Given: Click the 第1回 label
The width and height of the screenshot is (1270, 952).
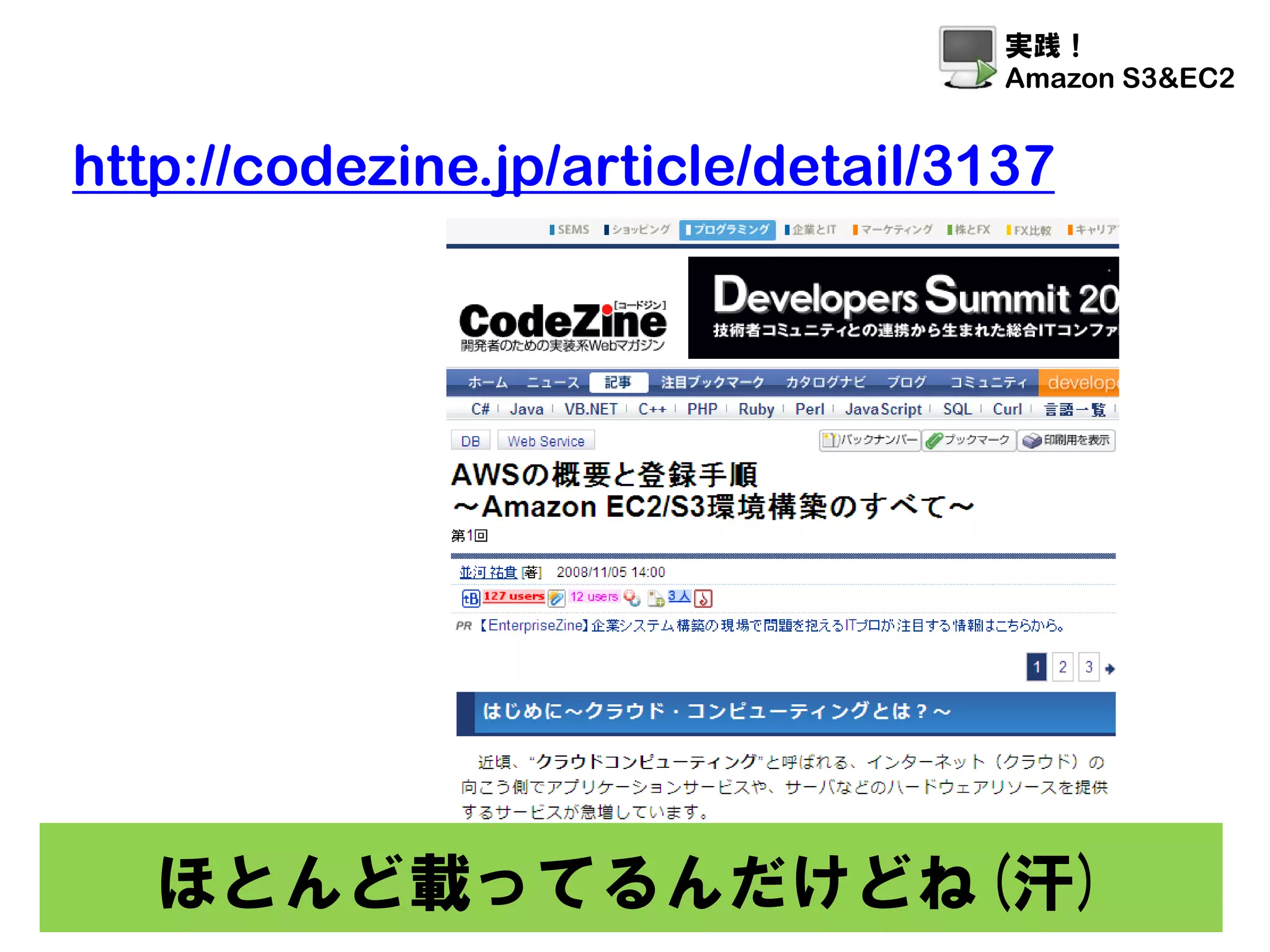Looking at the screenshot, I should [x=469, y=535].
